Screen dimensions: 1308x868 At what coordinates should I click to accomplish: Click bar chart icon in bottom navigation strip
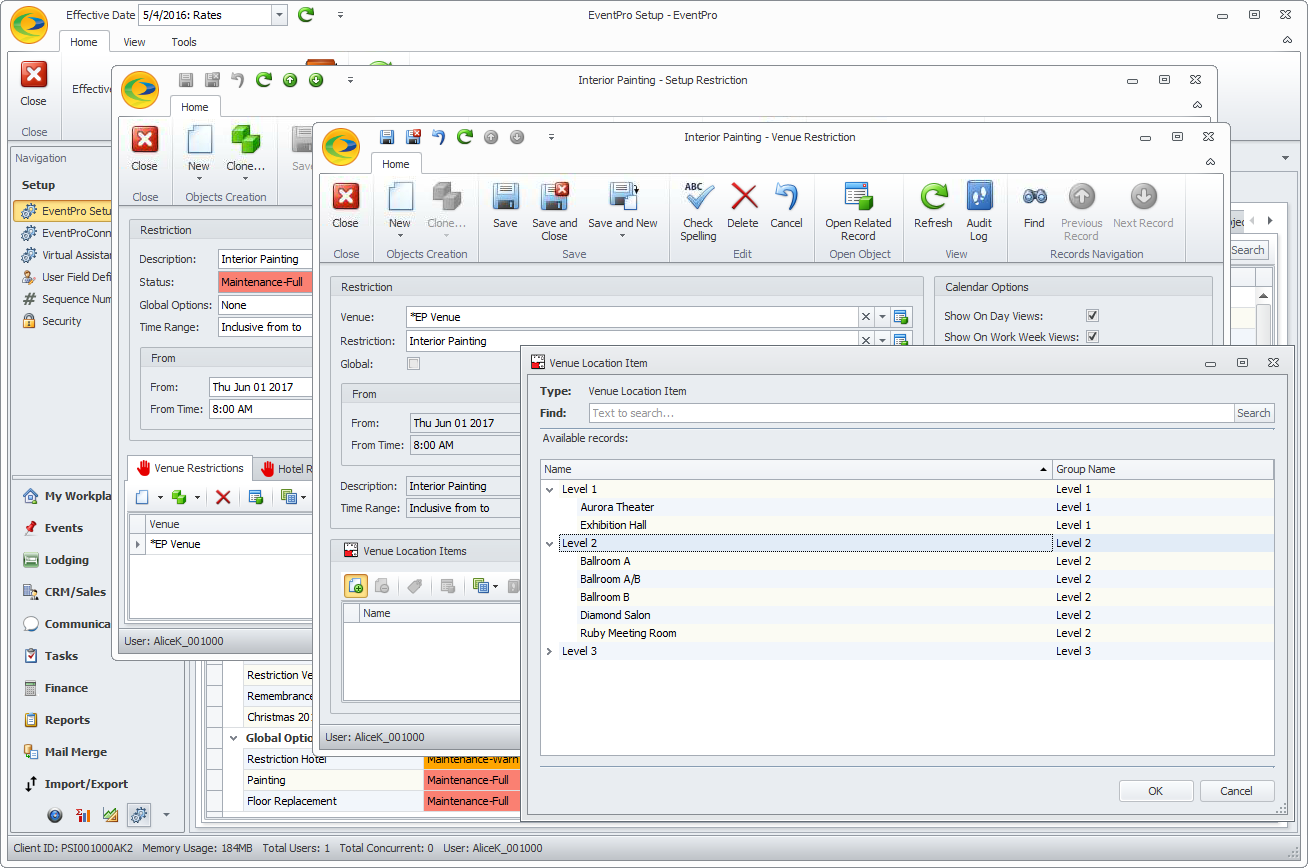(x=83, y=815)
